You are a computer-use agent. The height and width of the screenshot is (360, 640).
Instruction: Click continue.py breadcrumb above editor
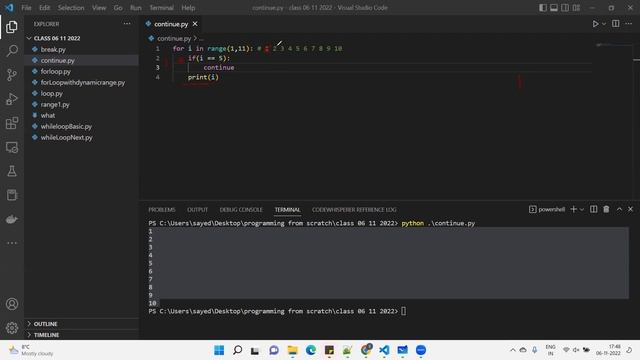pos(174,38)
